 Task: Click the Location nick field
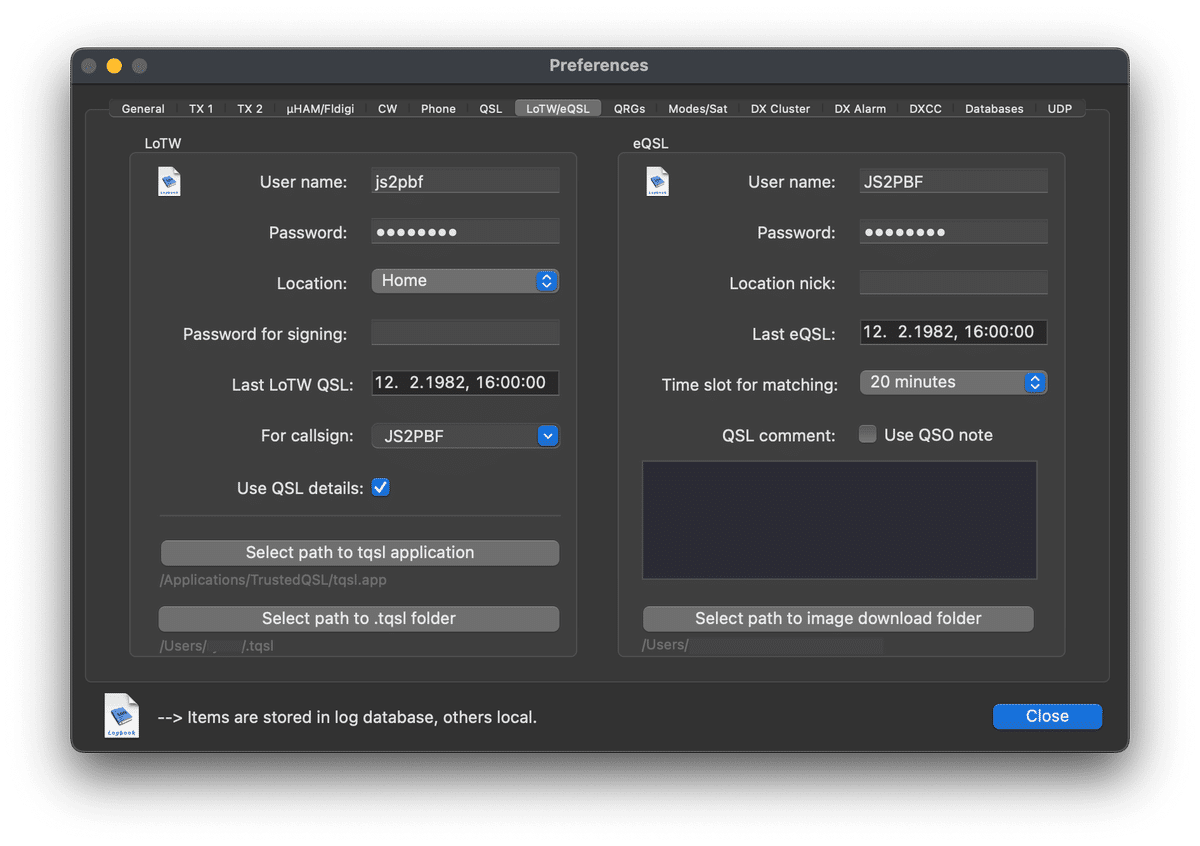953,282
